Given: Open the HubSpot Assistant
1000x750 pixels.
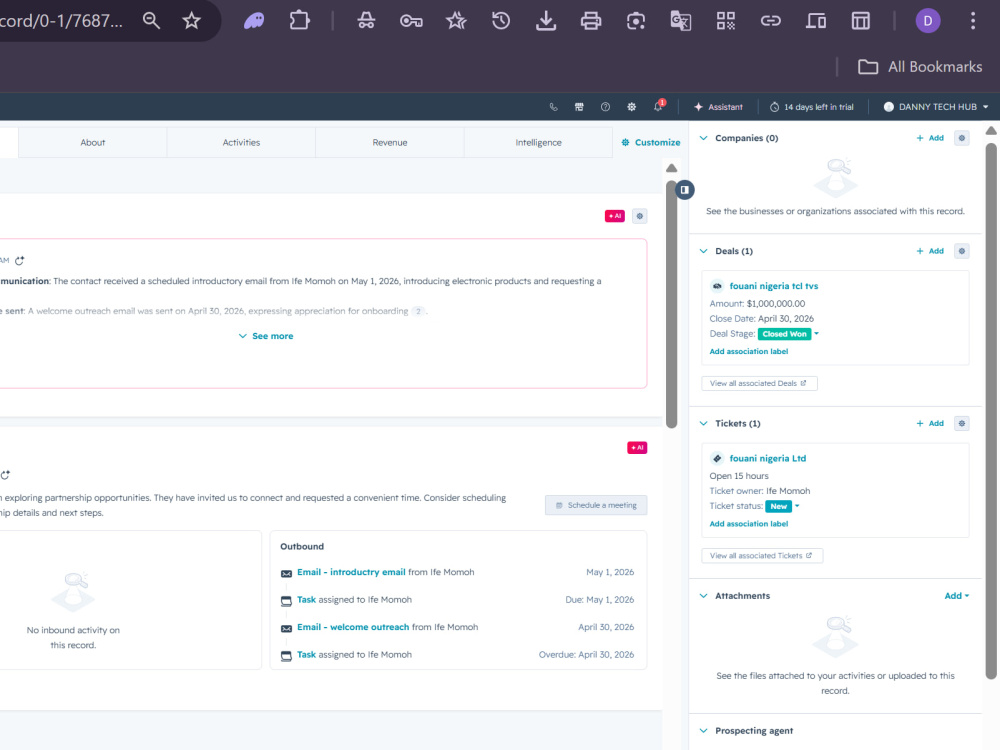Looking at the screenshot, I should 718,107.
